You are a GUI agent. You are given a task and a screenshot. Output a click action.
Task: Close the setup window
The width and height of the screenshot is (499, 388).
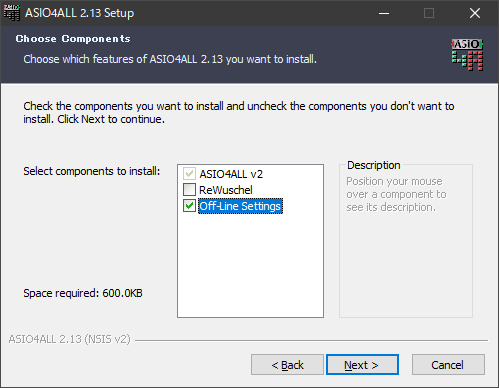[475, 13]
